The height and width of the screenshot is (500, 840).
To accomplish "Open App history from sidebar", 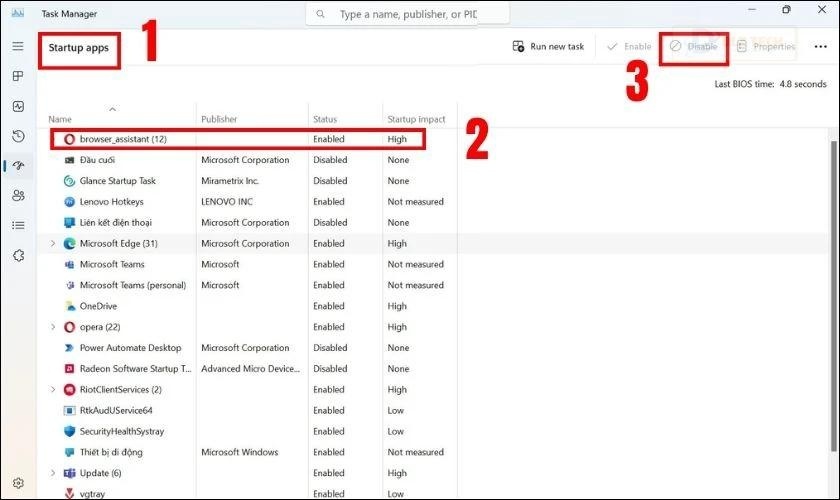I will (18, 136).
